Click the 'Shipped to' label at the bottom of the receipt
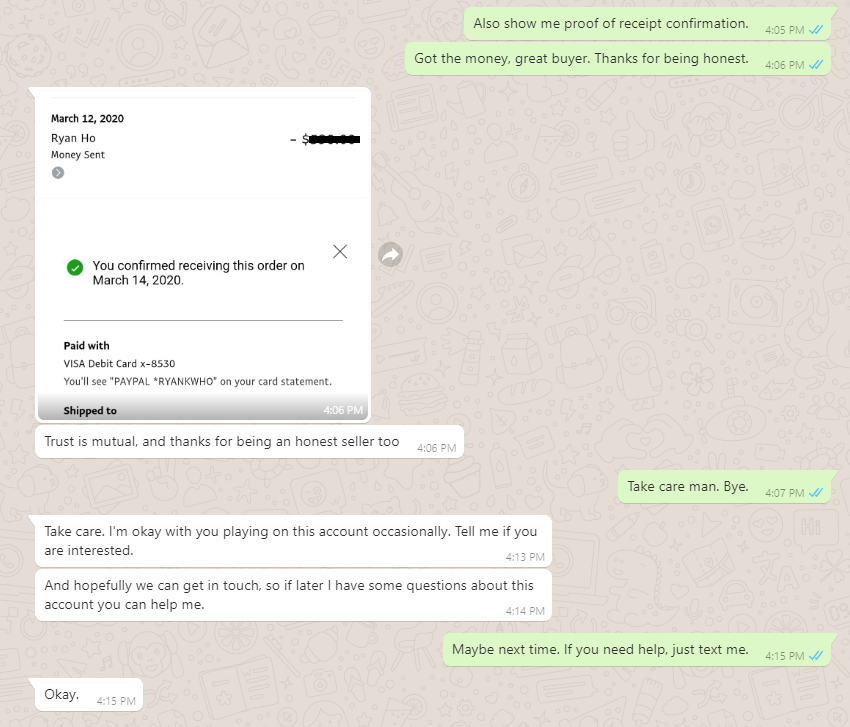The image size is (850, 727). [x=90, y=411]
